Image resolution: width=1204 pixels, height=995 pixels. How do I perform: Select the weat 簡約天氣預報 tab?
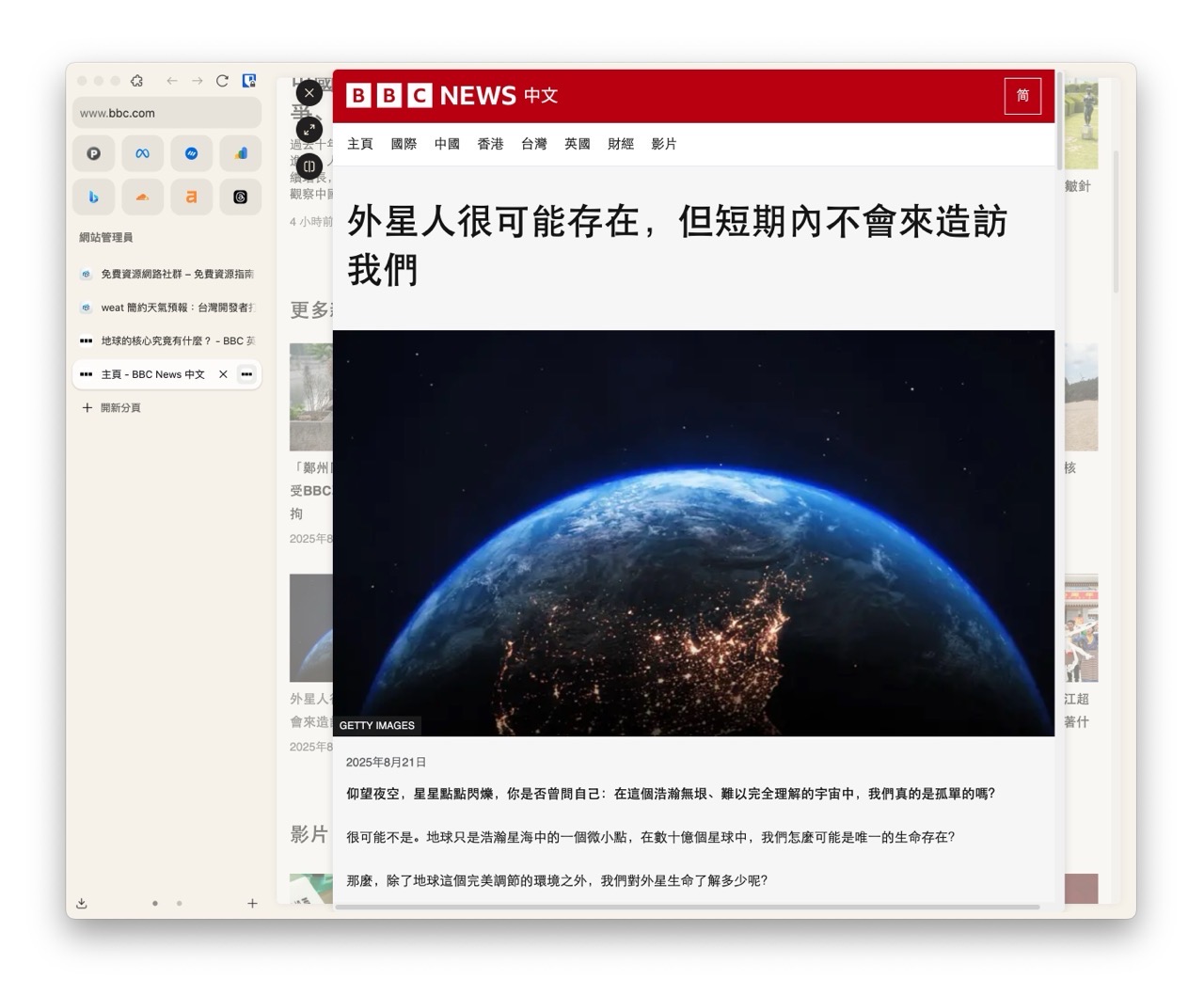click(166, 308)
